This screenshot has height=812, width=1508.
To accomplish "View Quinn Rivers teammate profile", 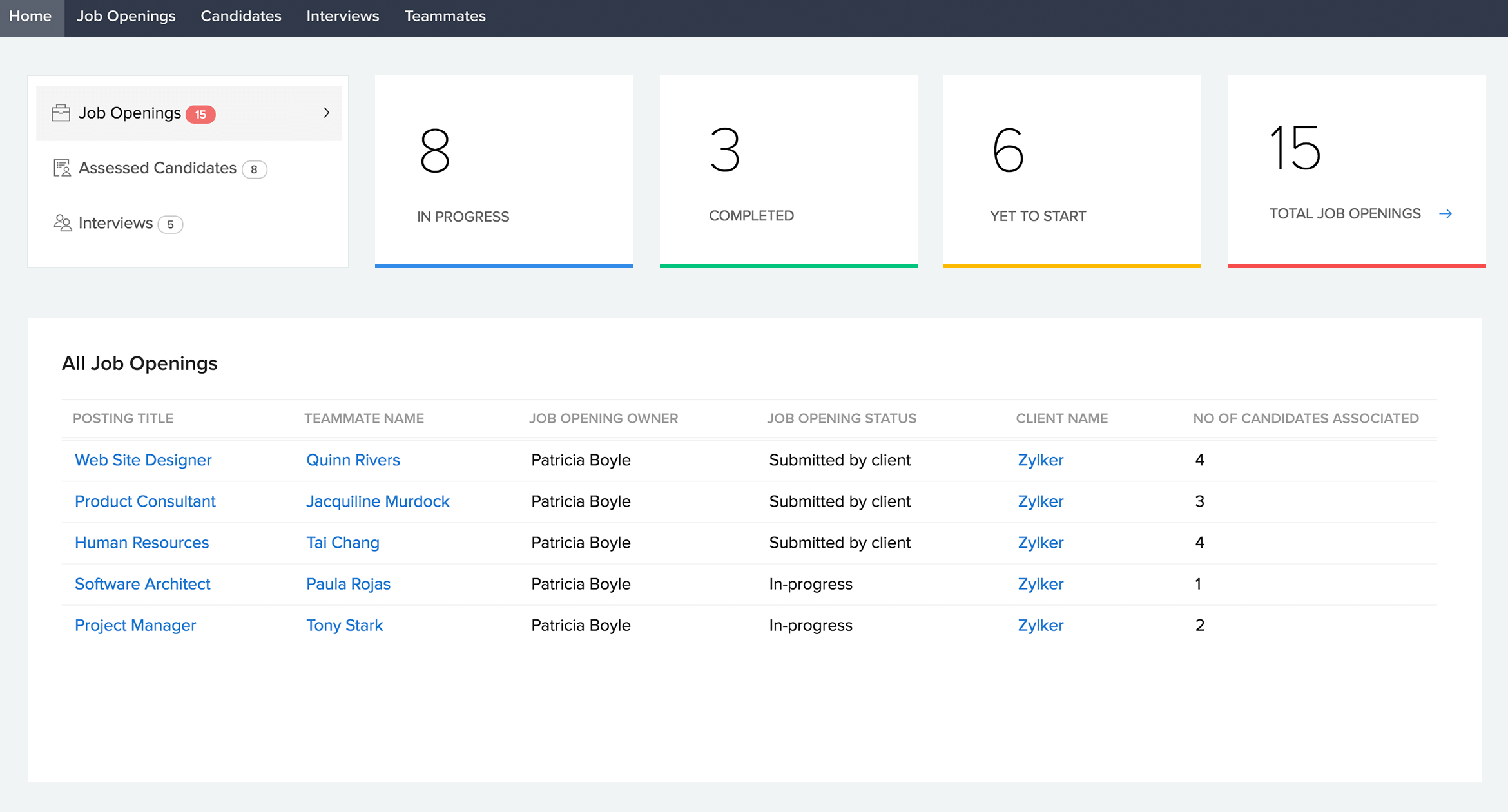I will (353, 459).
